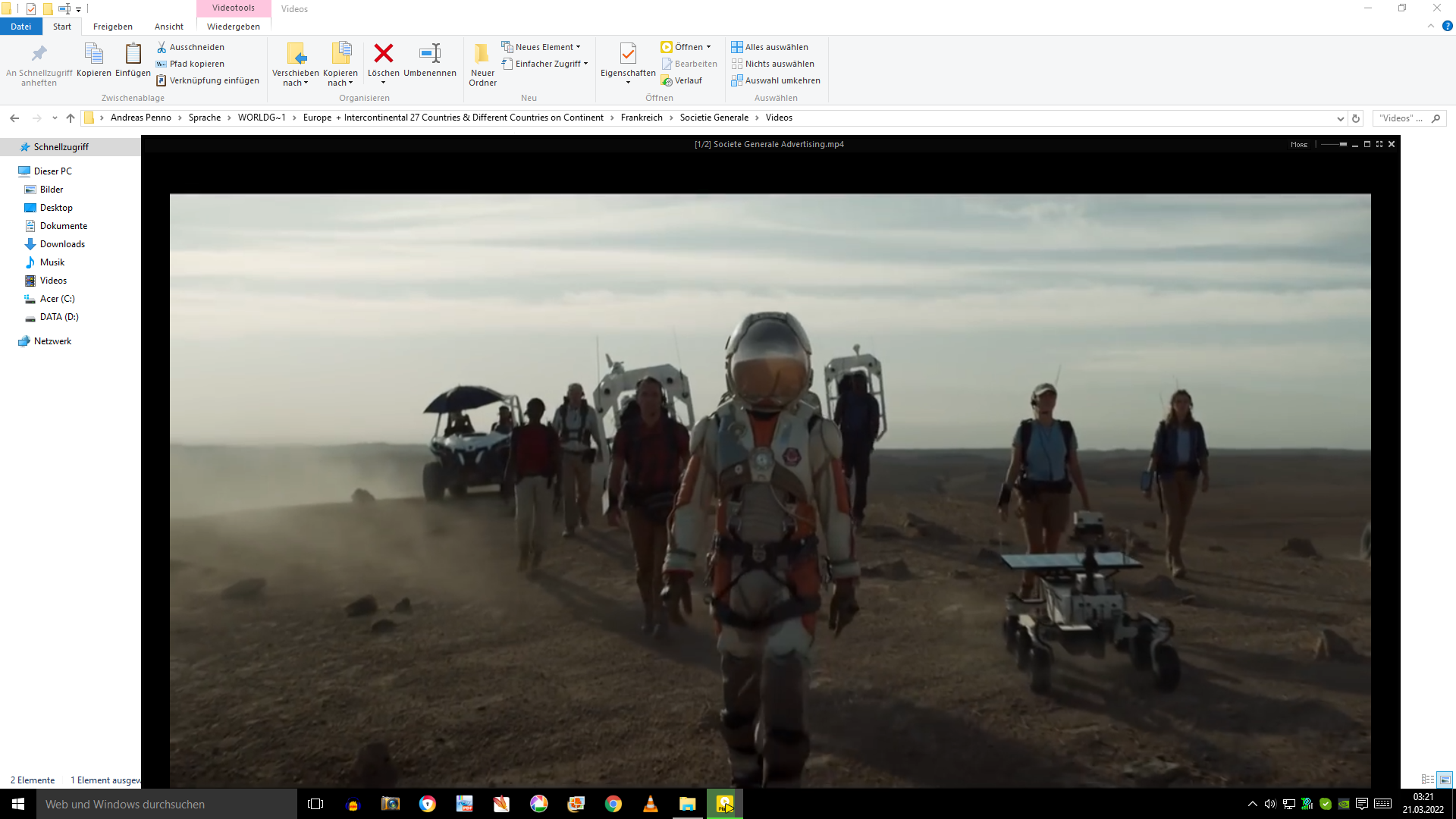
Task: Click the Videos search box
Action: click(x=1410, y=118)
